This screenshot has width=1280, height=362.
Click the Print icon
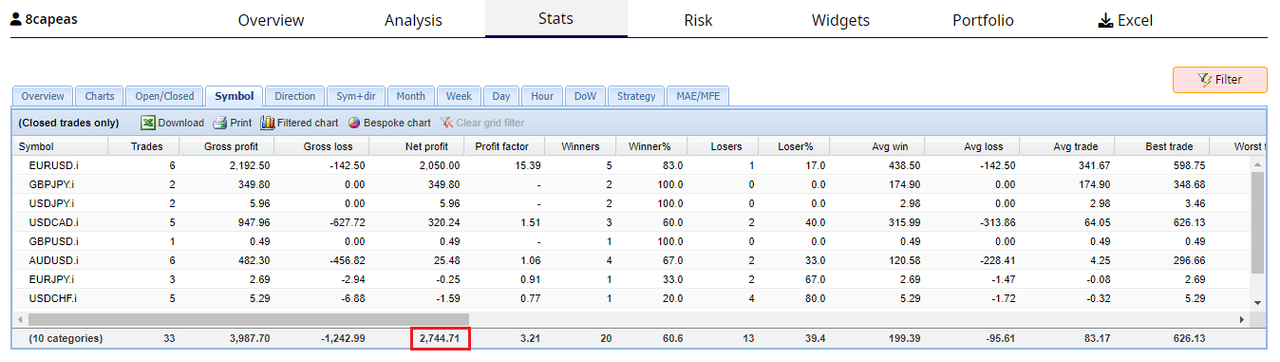[219, 123]
